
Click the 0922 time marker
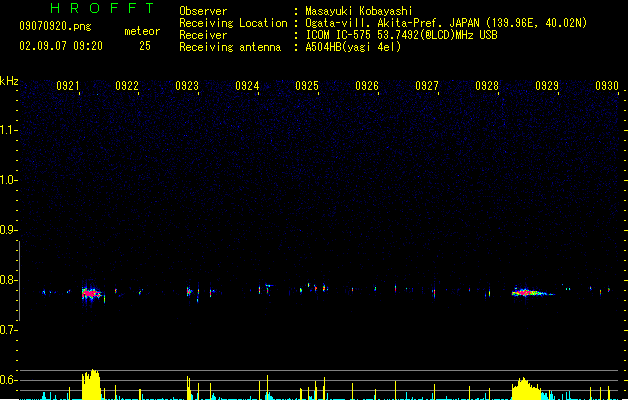[x=127, y=86]
